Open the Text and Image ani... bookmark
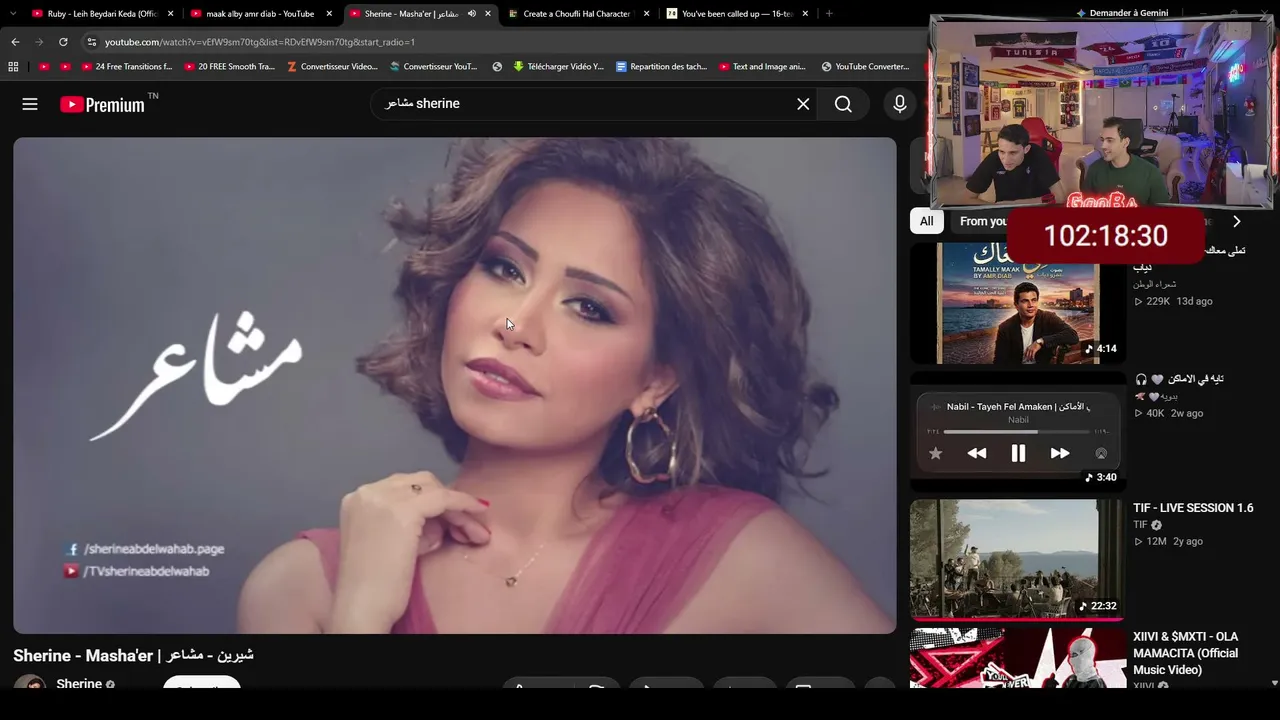Viewport: 1280px width, 720px height. pyautogui.click(x=762, y=67)
